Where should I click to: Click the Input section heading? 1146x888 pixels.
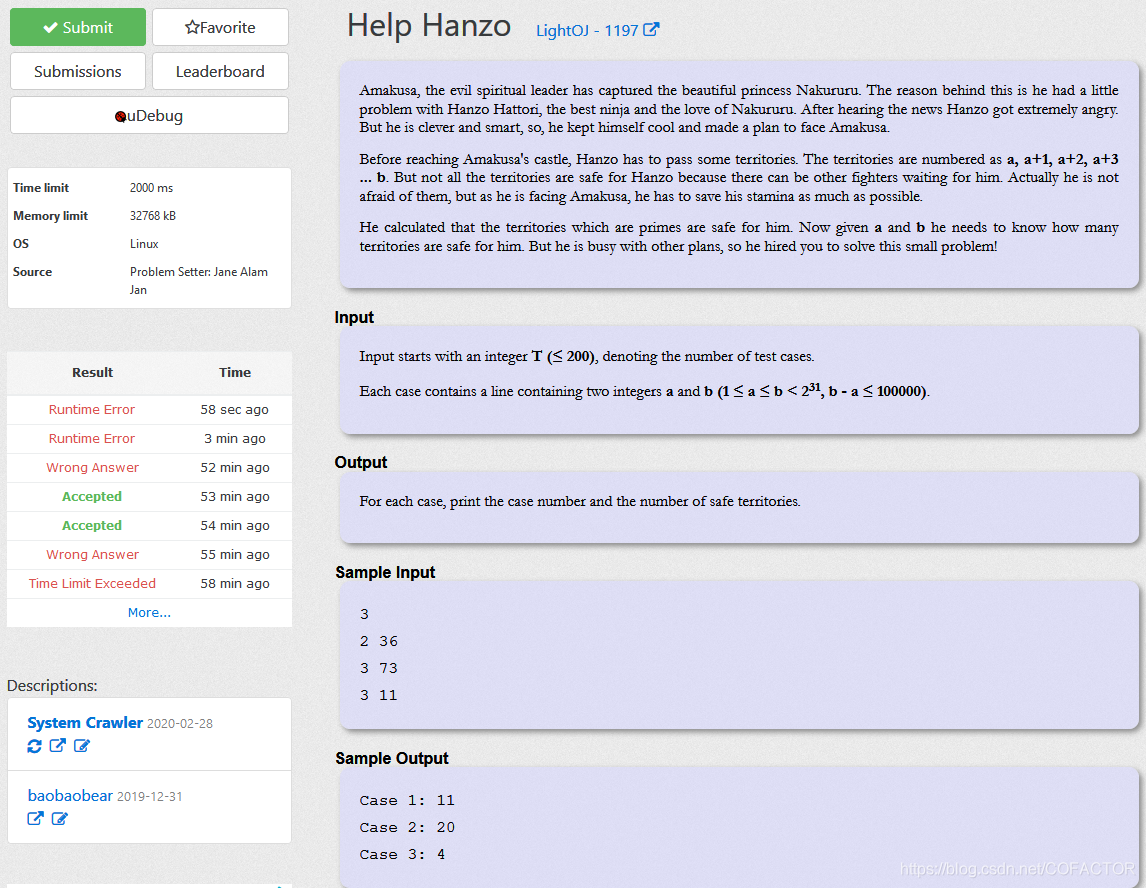(354, 317)
